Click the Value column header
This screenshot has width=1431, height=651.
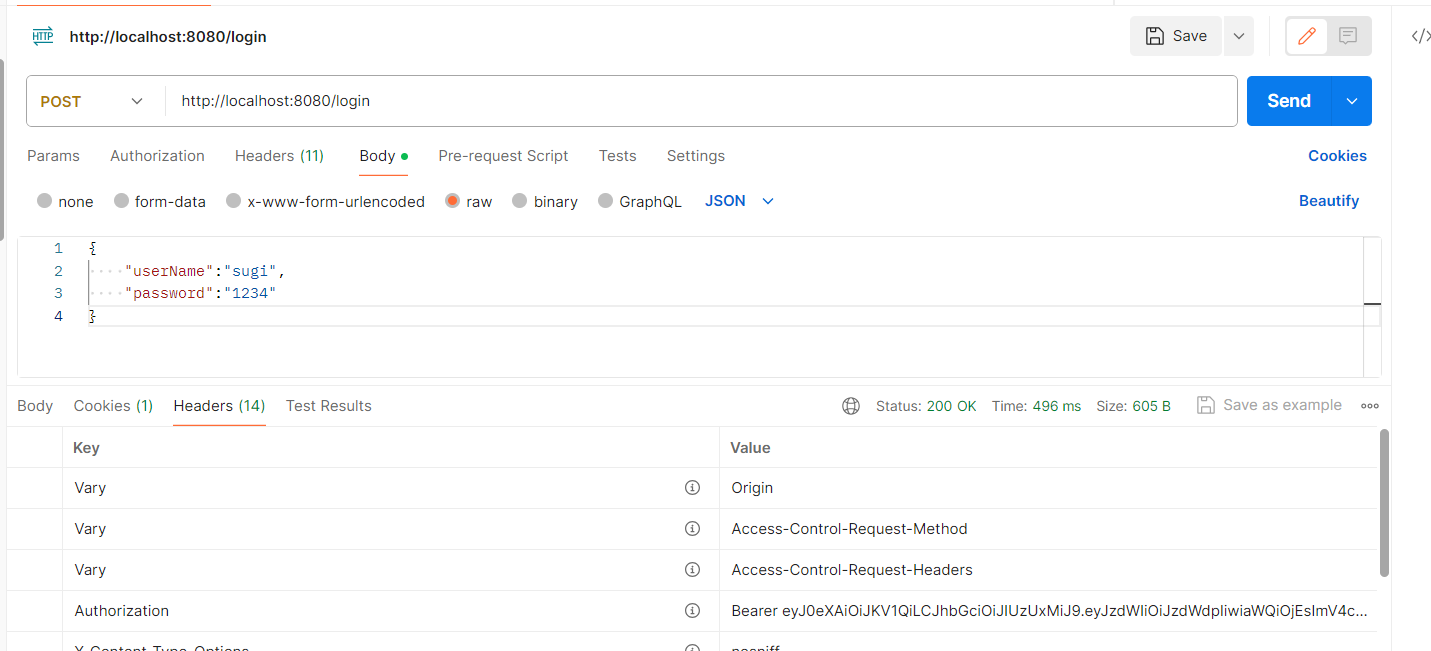click(1049, 448)
